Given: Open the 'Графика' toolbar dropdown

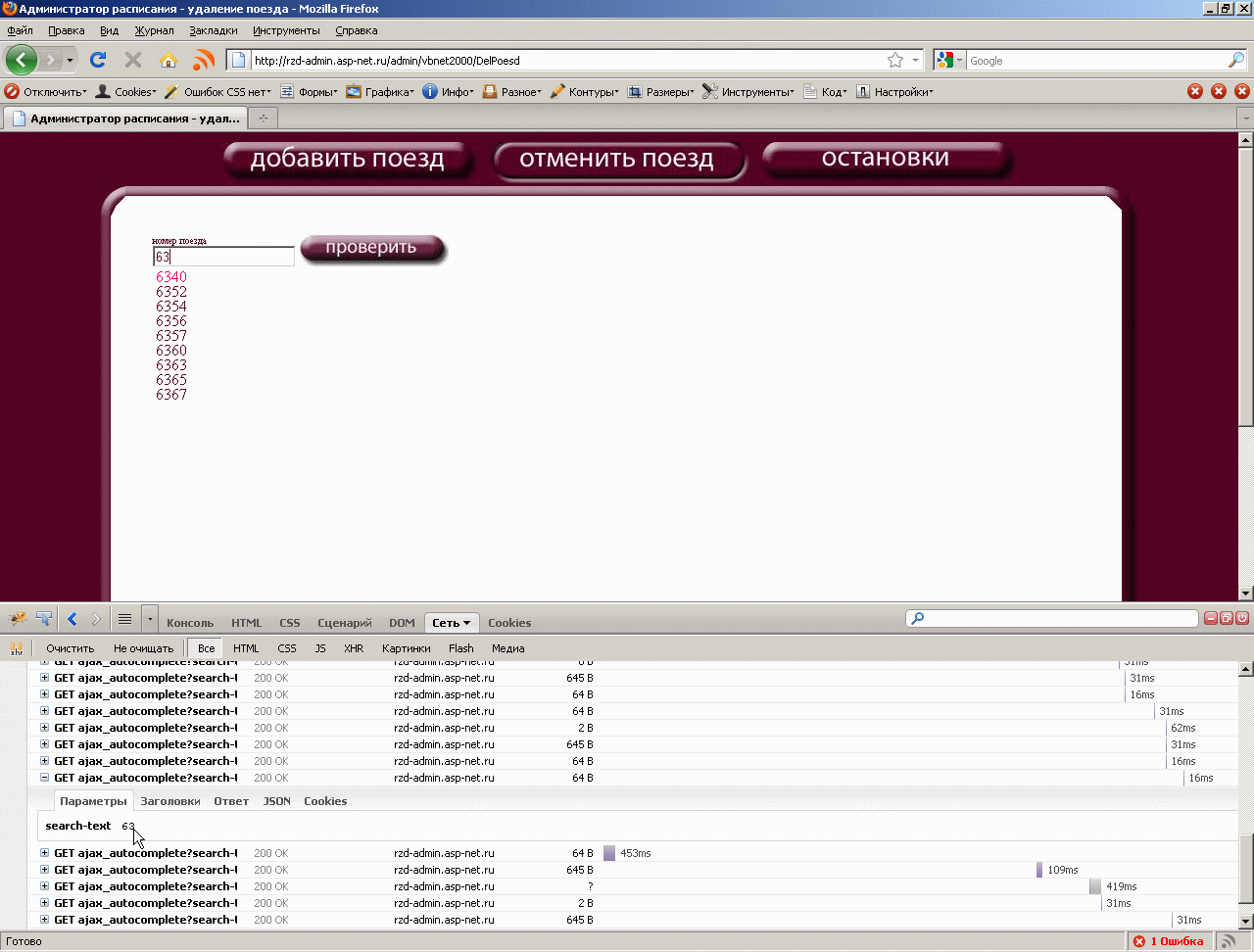Looking at the screenshot, I should pyautogui.click(x=380, y=91).
